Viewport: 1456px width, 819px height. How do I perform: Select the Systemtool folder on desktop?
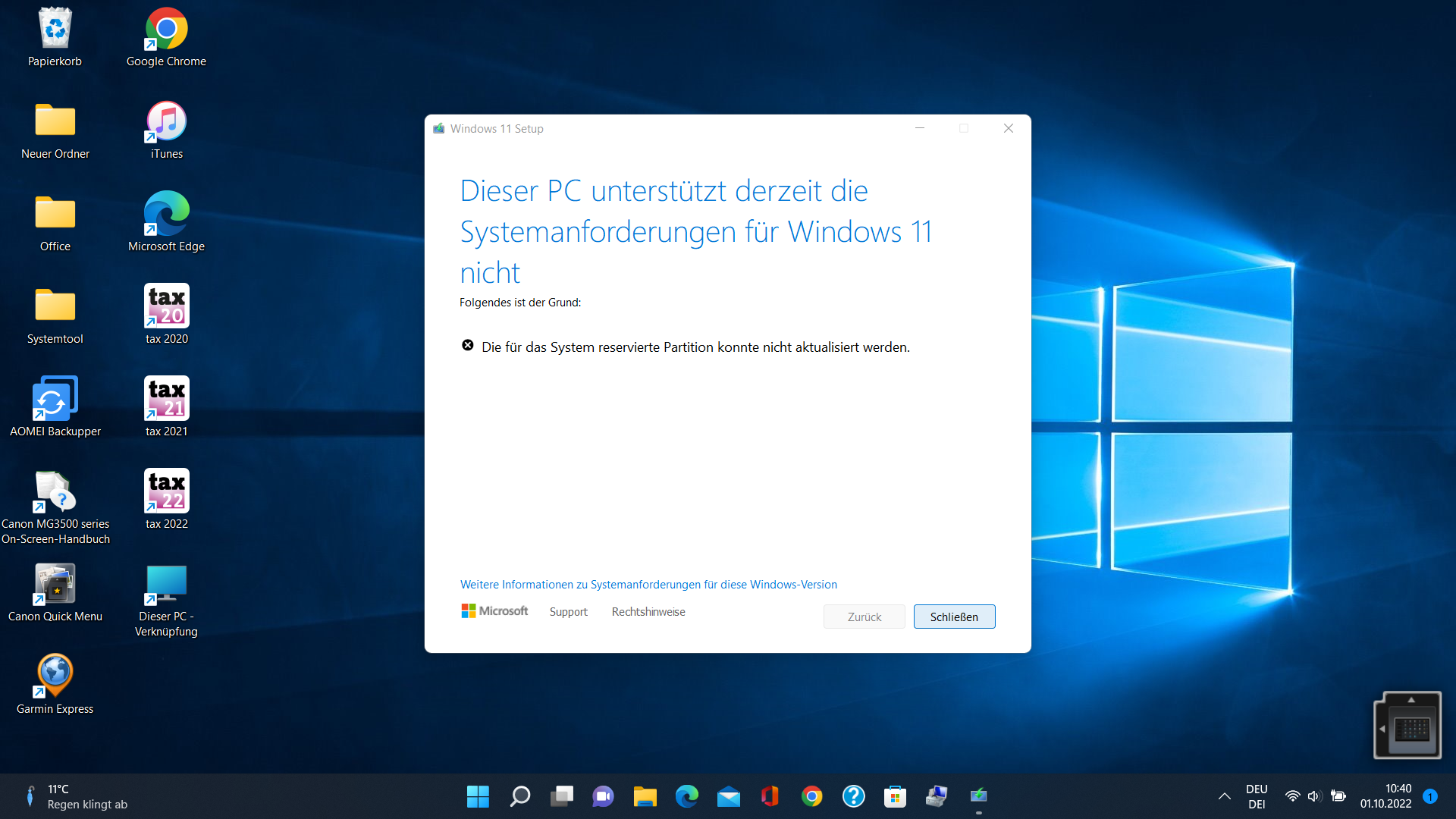55,307
